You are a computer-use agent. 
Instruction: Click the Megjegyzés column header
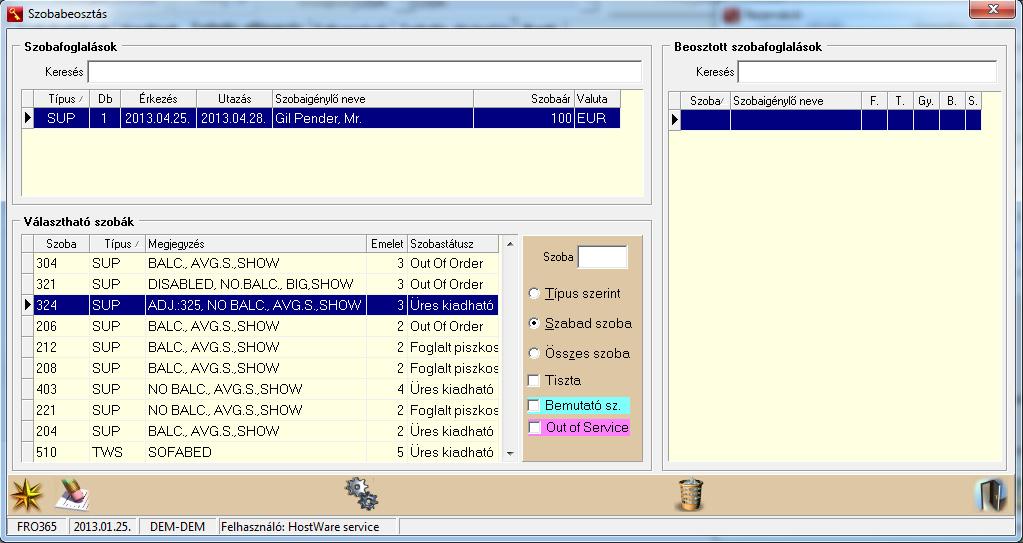[256, 244]
